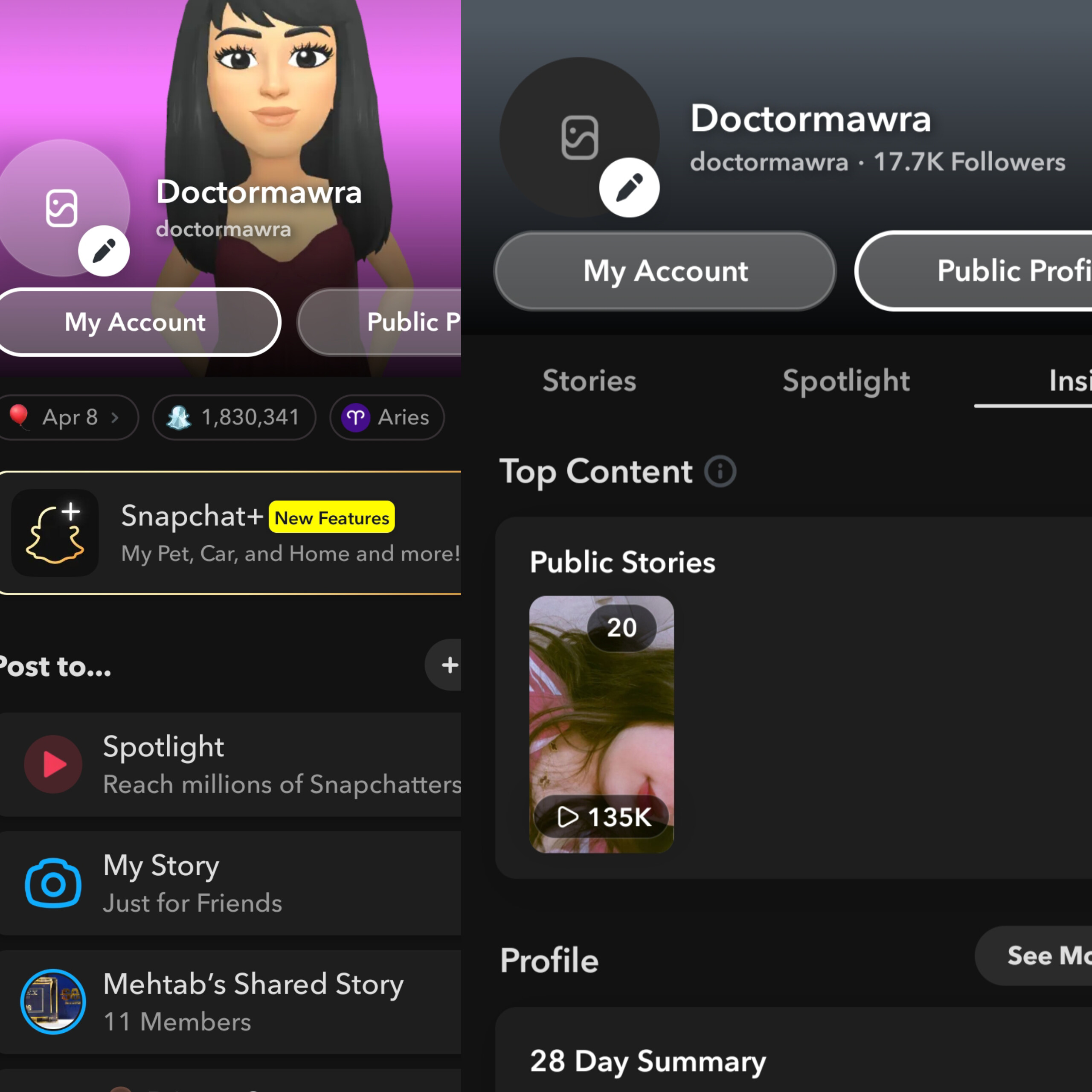Tap the Aries zodiac symbol icon
Viewport: 1092px width, 1092px height.
pyautogui.click(x=355, y=418)
